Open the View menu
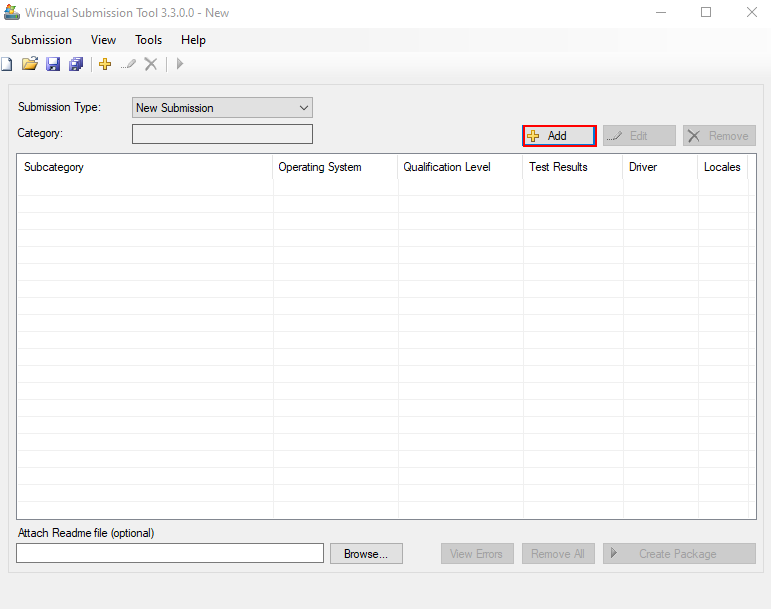The width and height of the screenshot is (771, 609). pos(103,40)
